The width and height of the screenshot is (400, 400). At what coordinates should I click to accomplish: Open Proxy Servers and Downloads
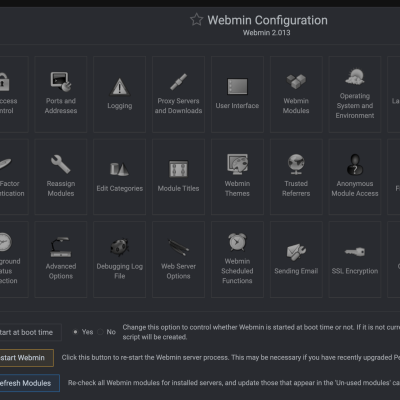(x=178, y=94)
